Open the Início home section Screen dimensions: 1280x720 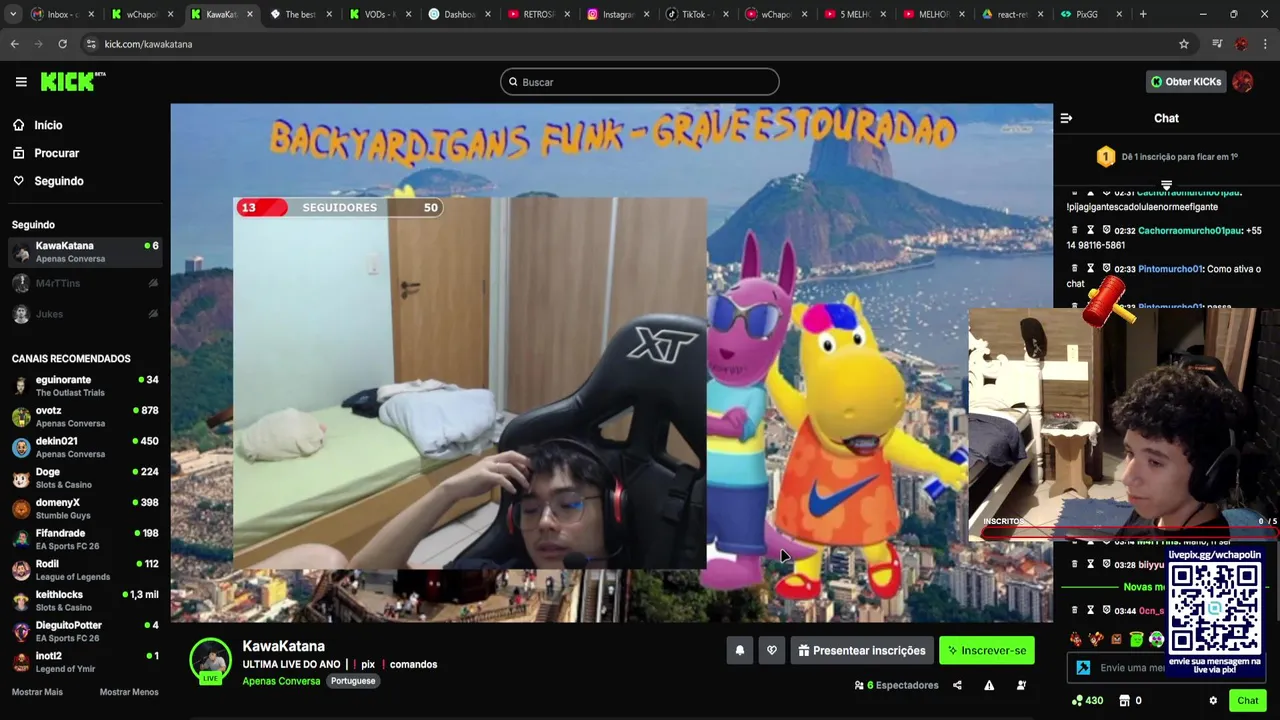(37, 125)
